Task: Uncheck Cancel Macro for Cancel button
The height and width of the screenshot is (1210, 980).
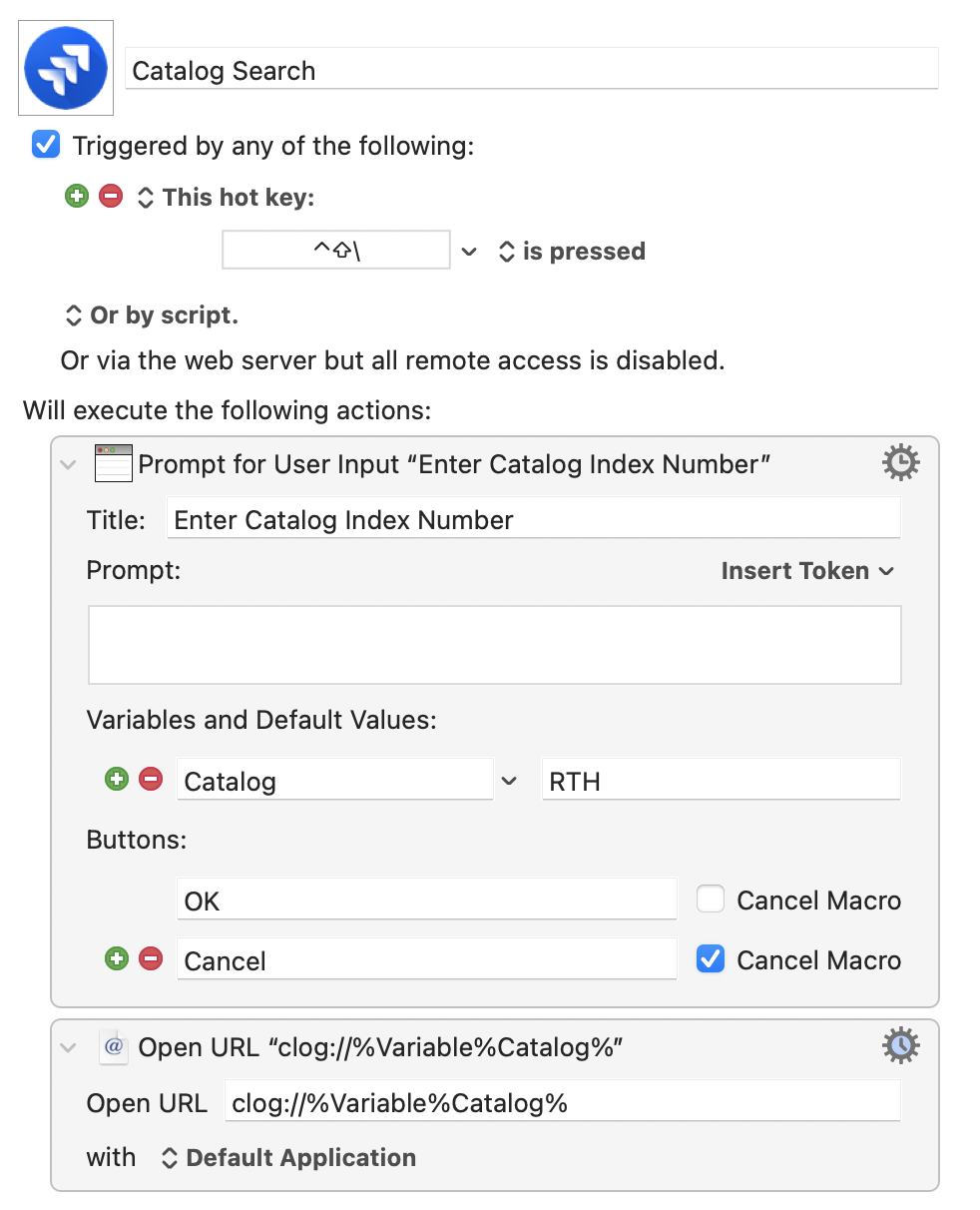Action: [711, 959]
